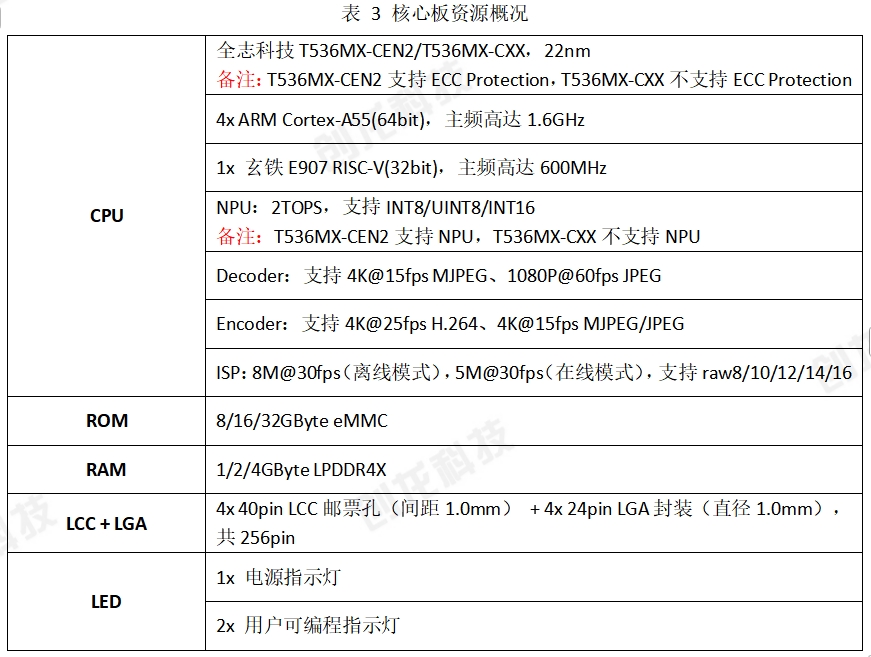Click the '共 256pin' text line
The width and height of the screenshot is (871, 657).
tap(256, 538)
